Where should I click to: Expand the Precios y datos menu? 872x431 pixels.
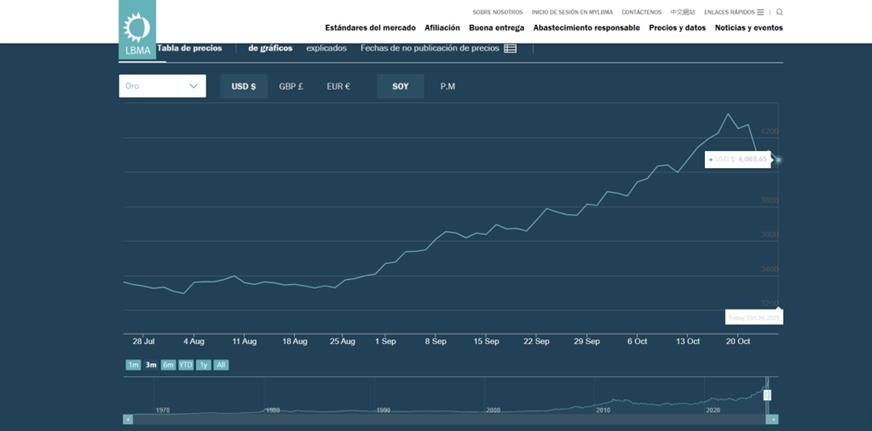[x=677, y=28]
